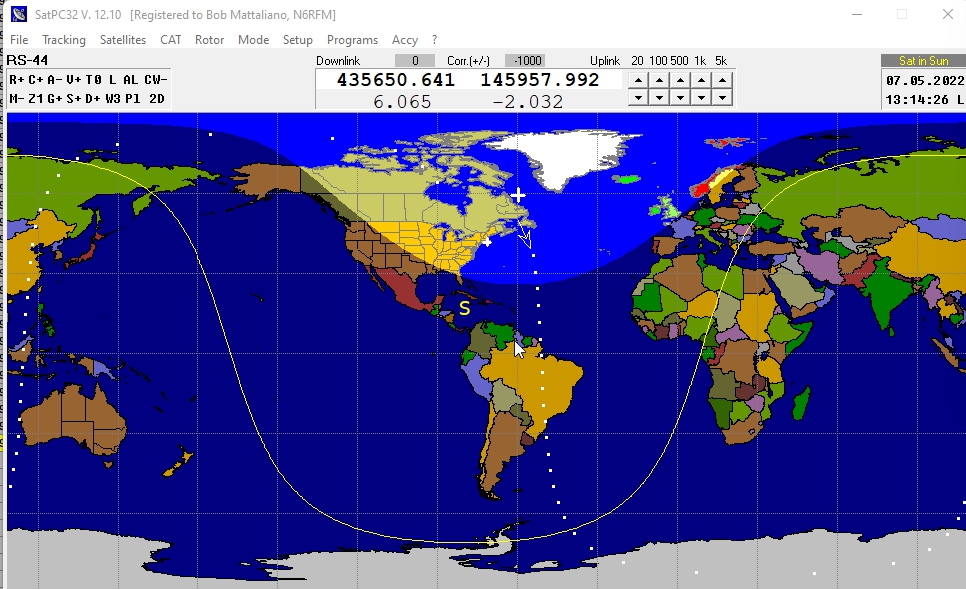Open the Accy menu

tap(405, 39)
